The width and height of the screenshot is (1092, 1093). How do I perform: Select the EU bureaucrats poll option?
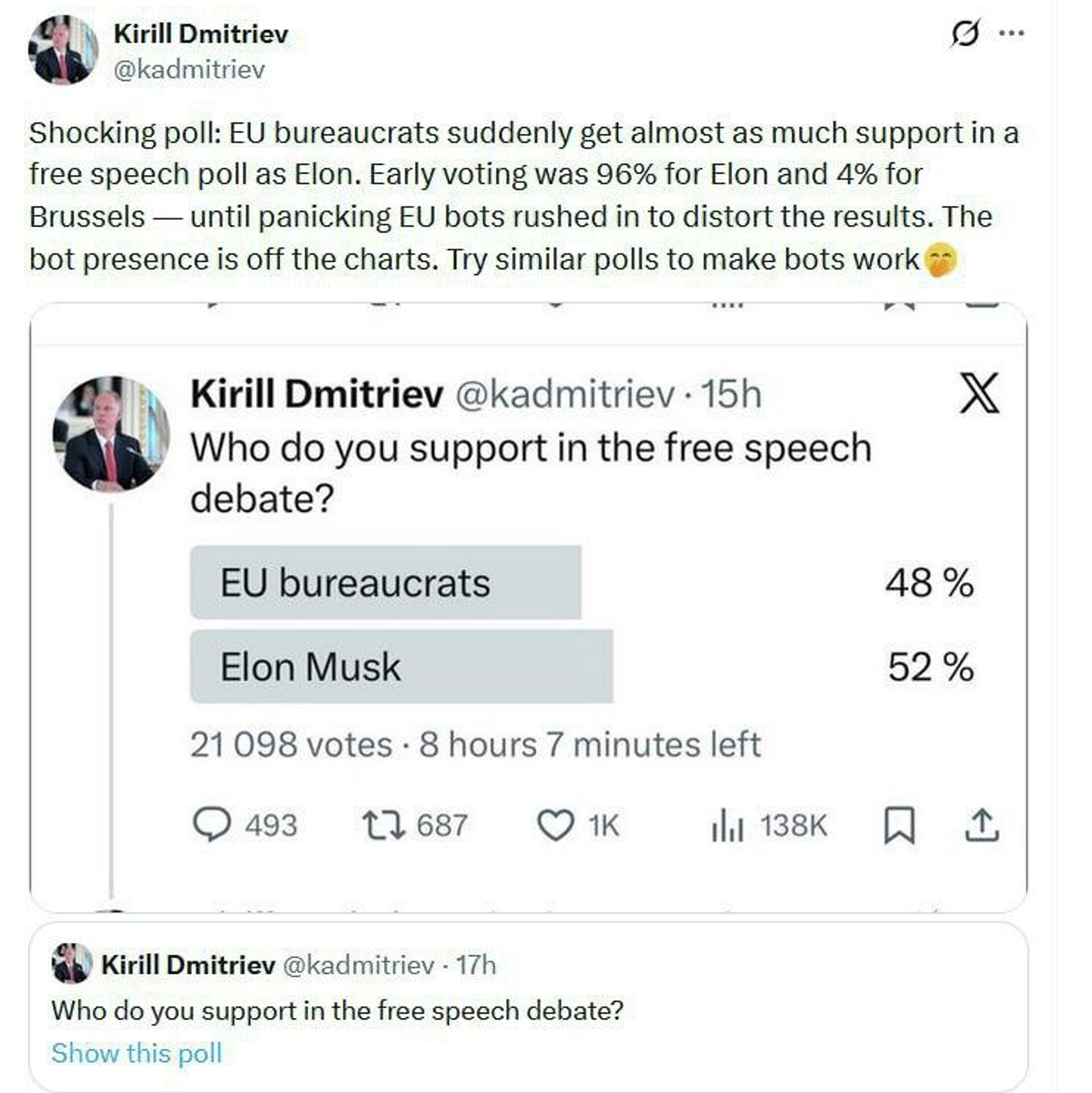pos(386,582)
